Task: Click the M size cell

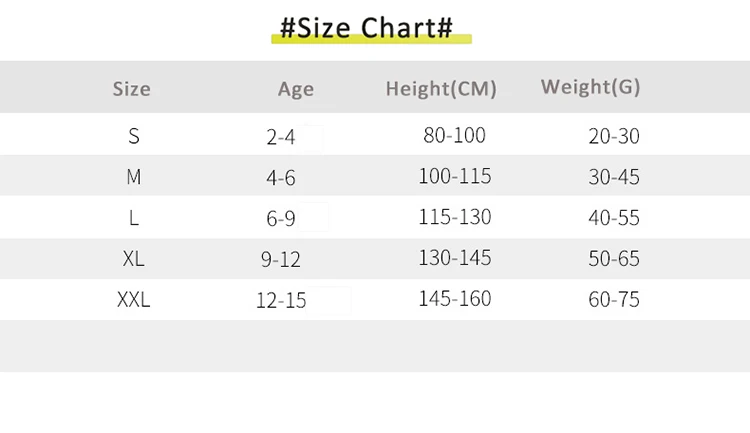Action: pos(134,177)
